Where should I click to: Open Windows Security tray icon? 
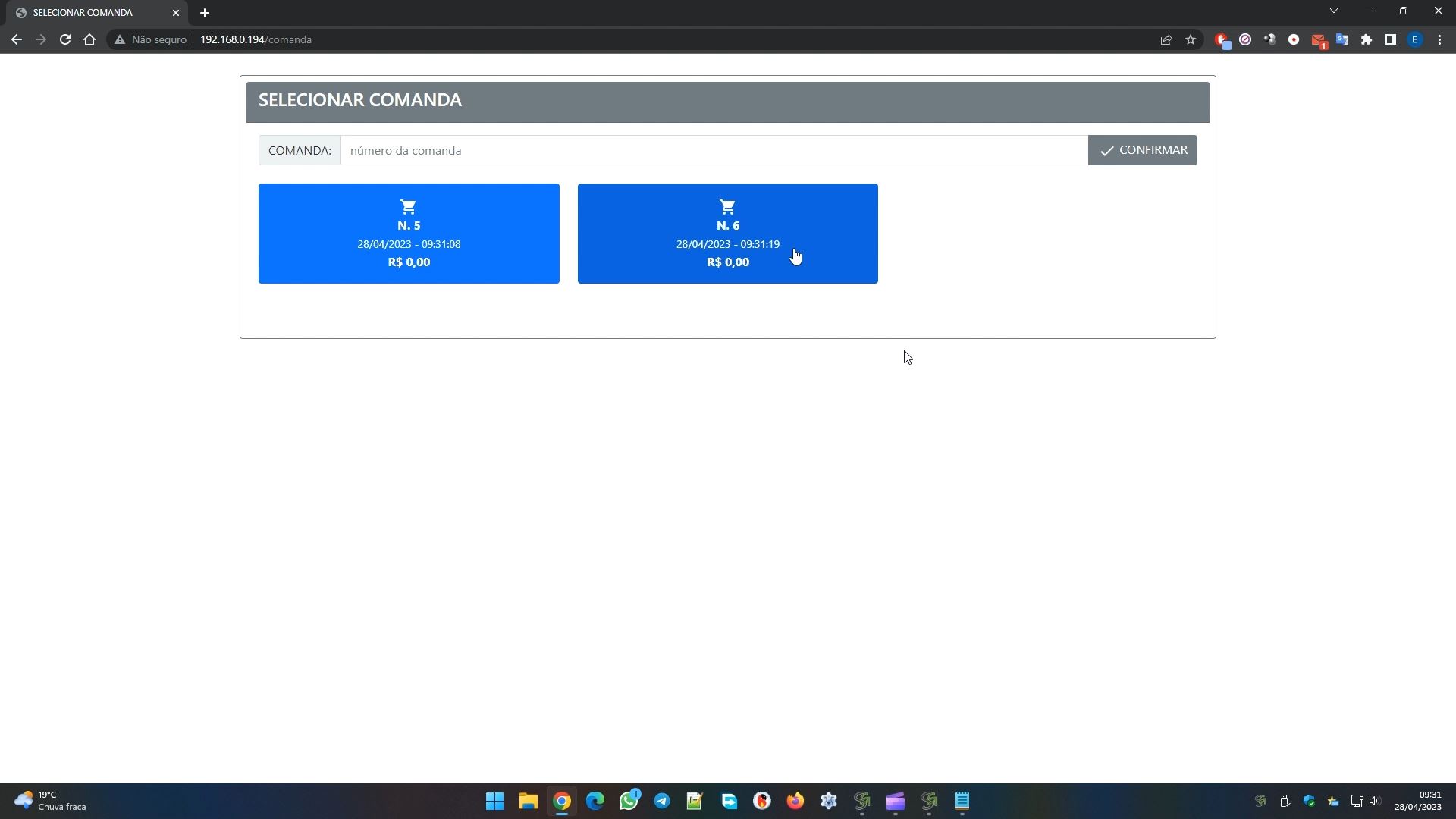(1309, 801)
